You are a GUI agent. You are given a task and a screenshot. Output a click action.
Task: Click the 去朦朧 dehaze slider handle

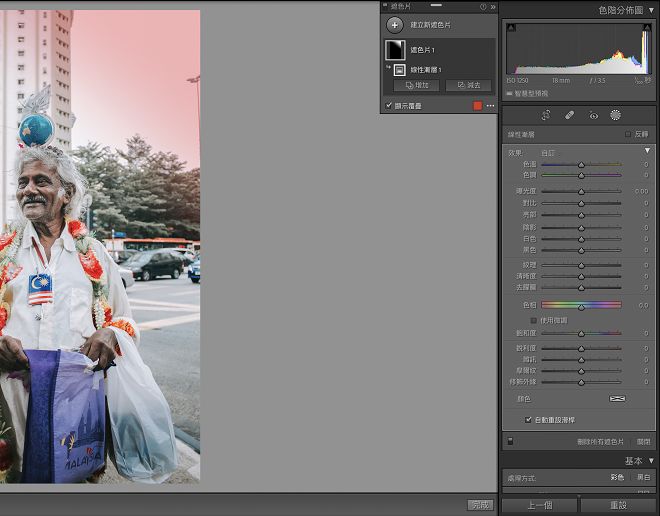(x=581, y=288)
